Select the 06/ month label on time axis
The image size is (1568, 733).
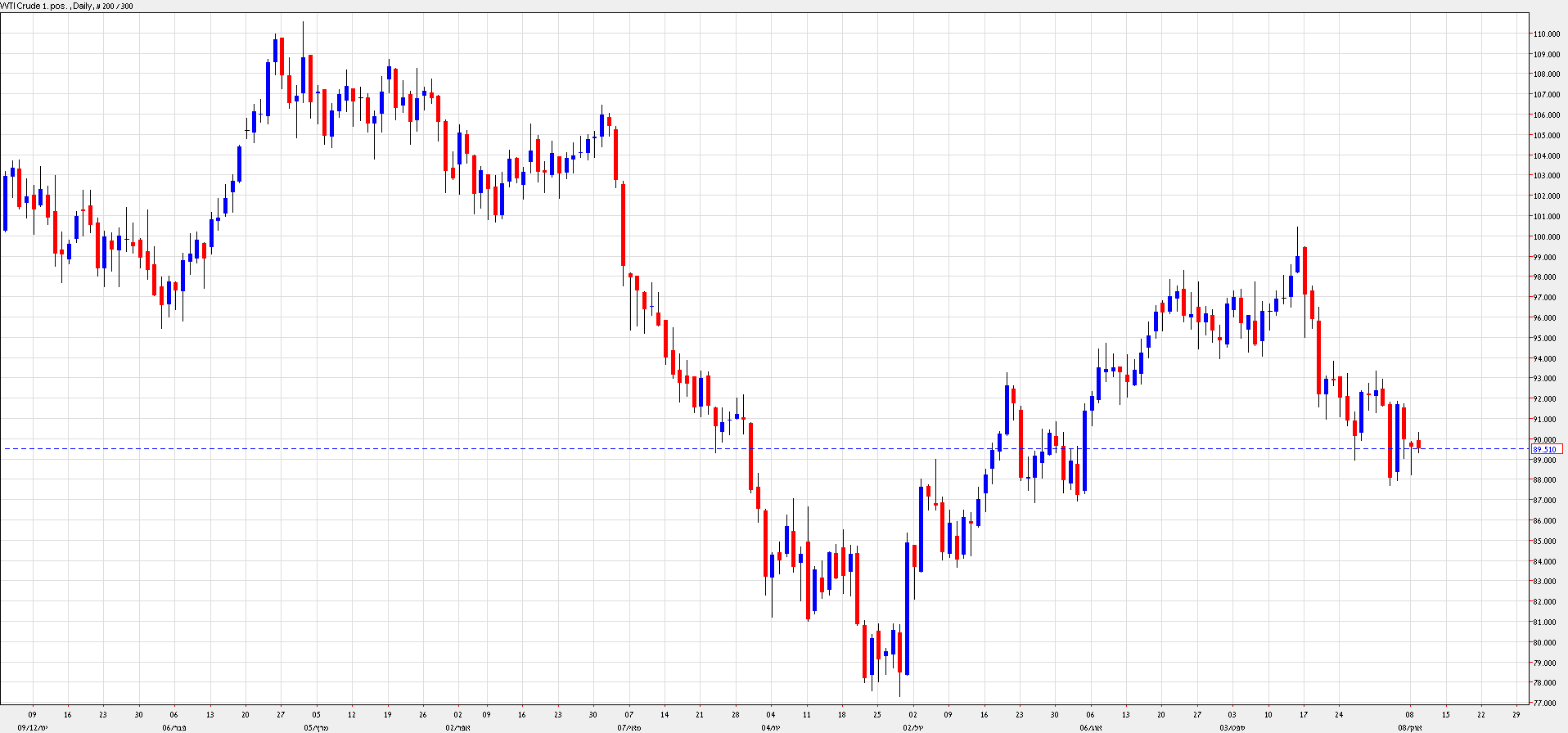(174, 727)
